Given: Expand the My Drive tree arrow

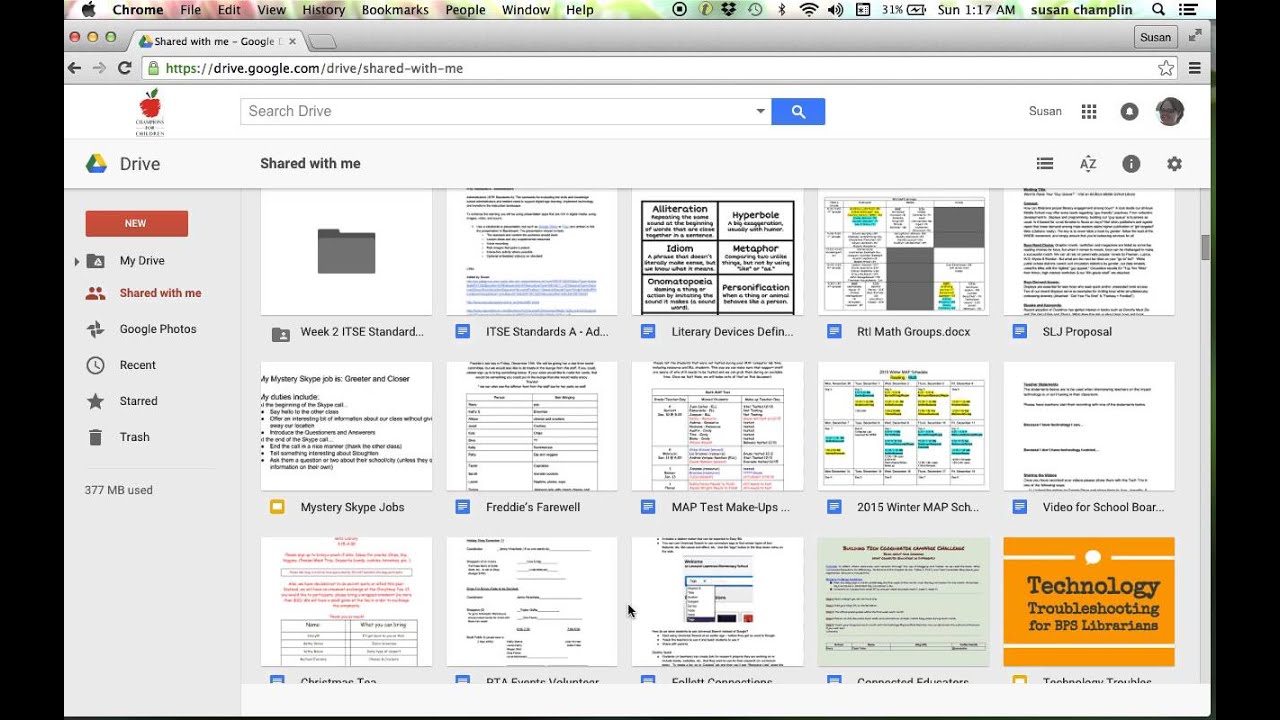Looking at the screenshot, I should tap(76, 261).
